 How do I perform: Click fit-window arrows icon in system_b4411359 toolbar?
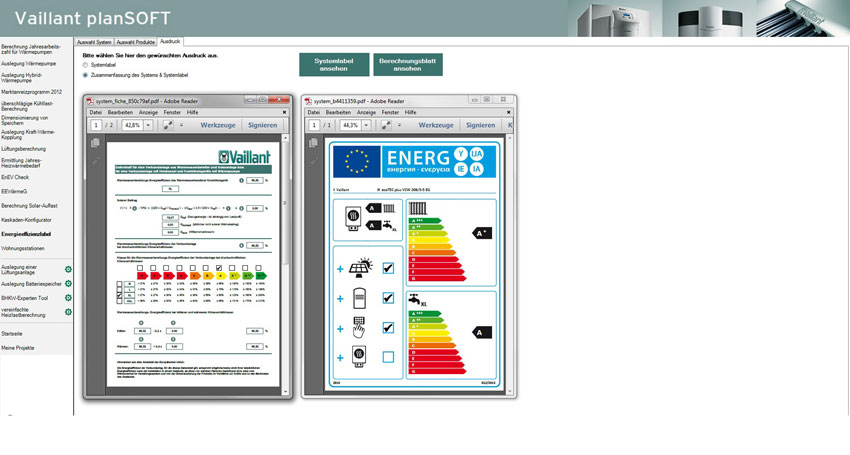point(386,125)
